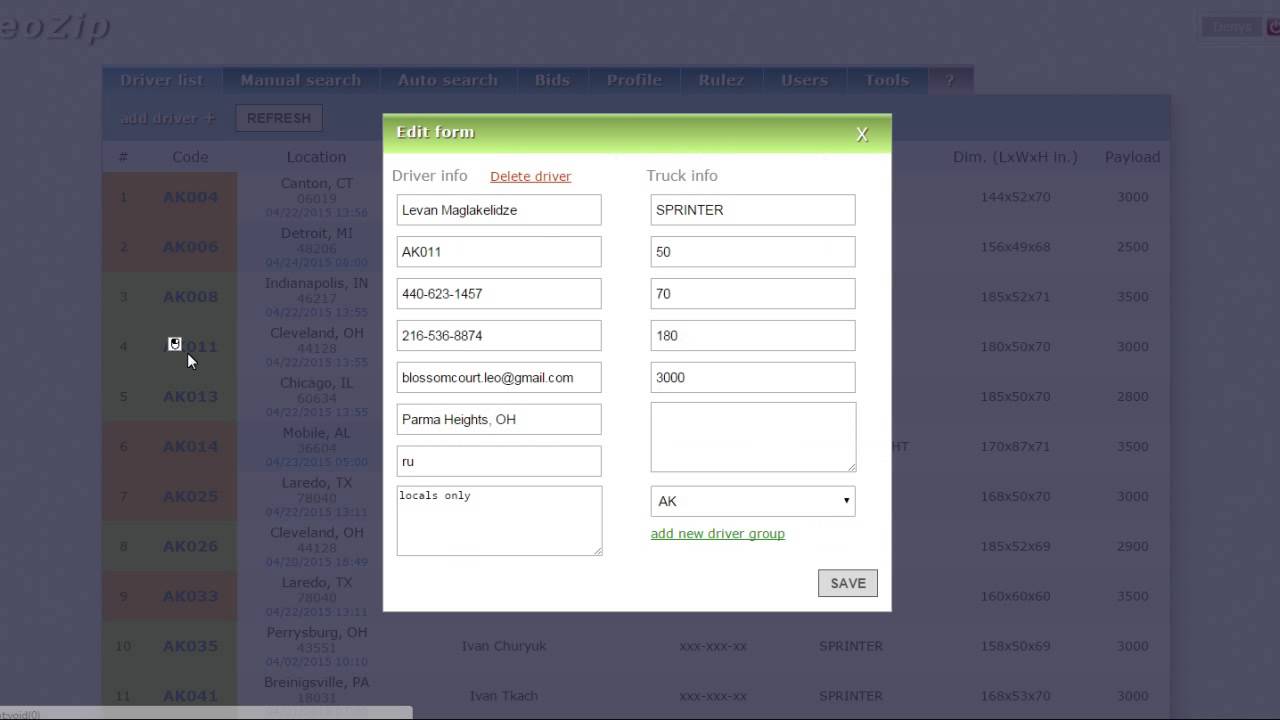Close the Edit form dialog

click(x=862, y=135)
